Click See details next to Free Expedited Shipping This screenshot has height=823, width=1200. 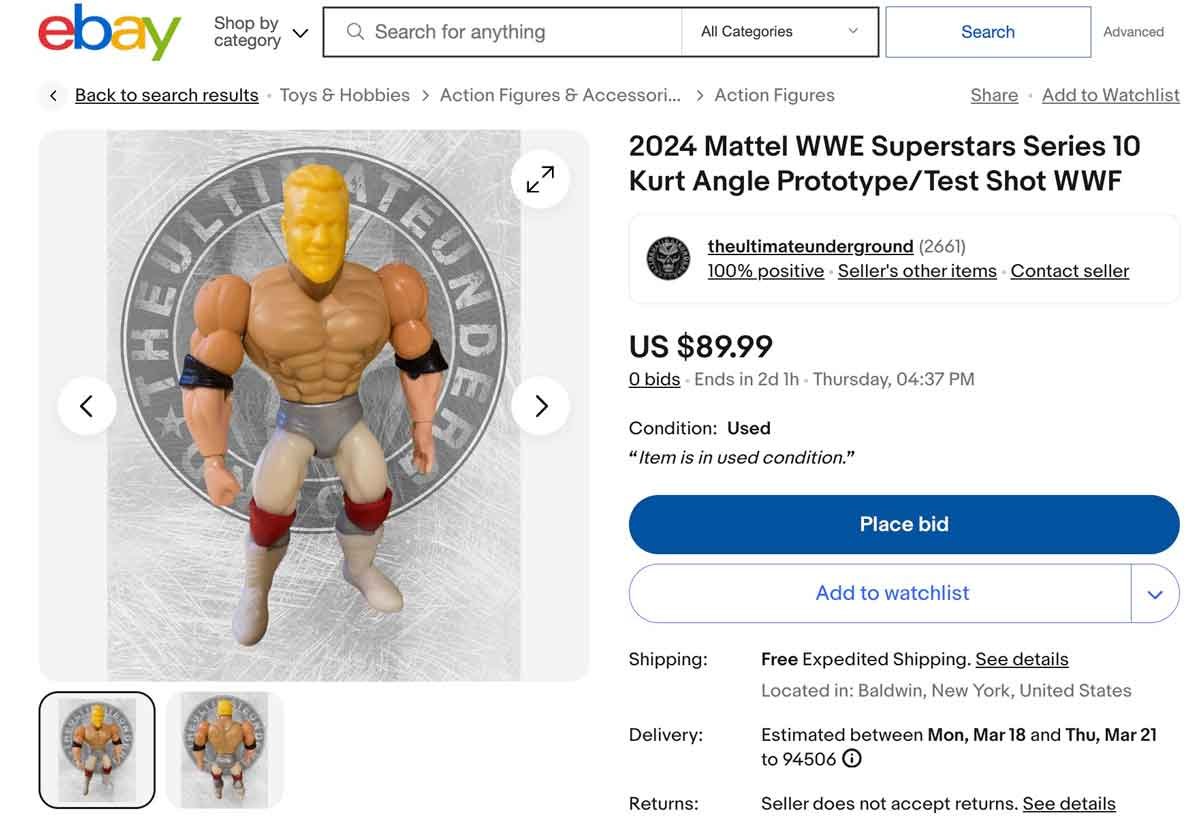tap(1021, 659)
